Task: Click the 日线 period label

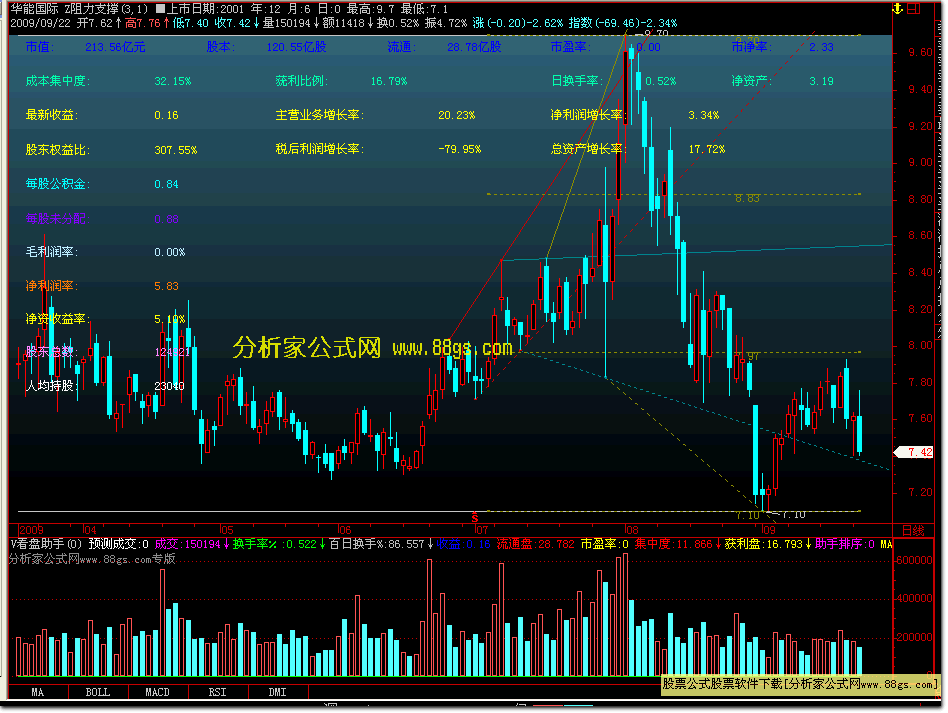Action: click(913, 530)
